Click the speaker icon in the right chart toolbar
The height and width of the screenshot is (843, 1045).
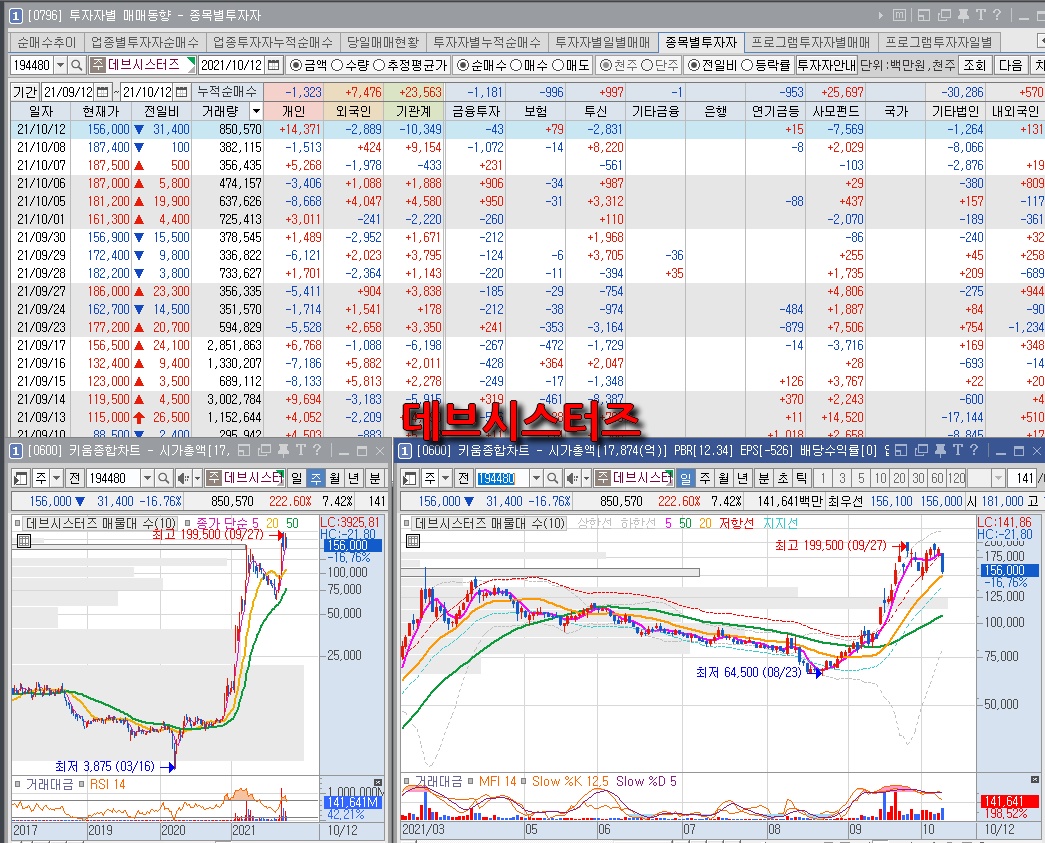(x=572, y=478)
